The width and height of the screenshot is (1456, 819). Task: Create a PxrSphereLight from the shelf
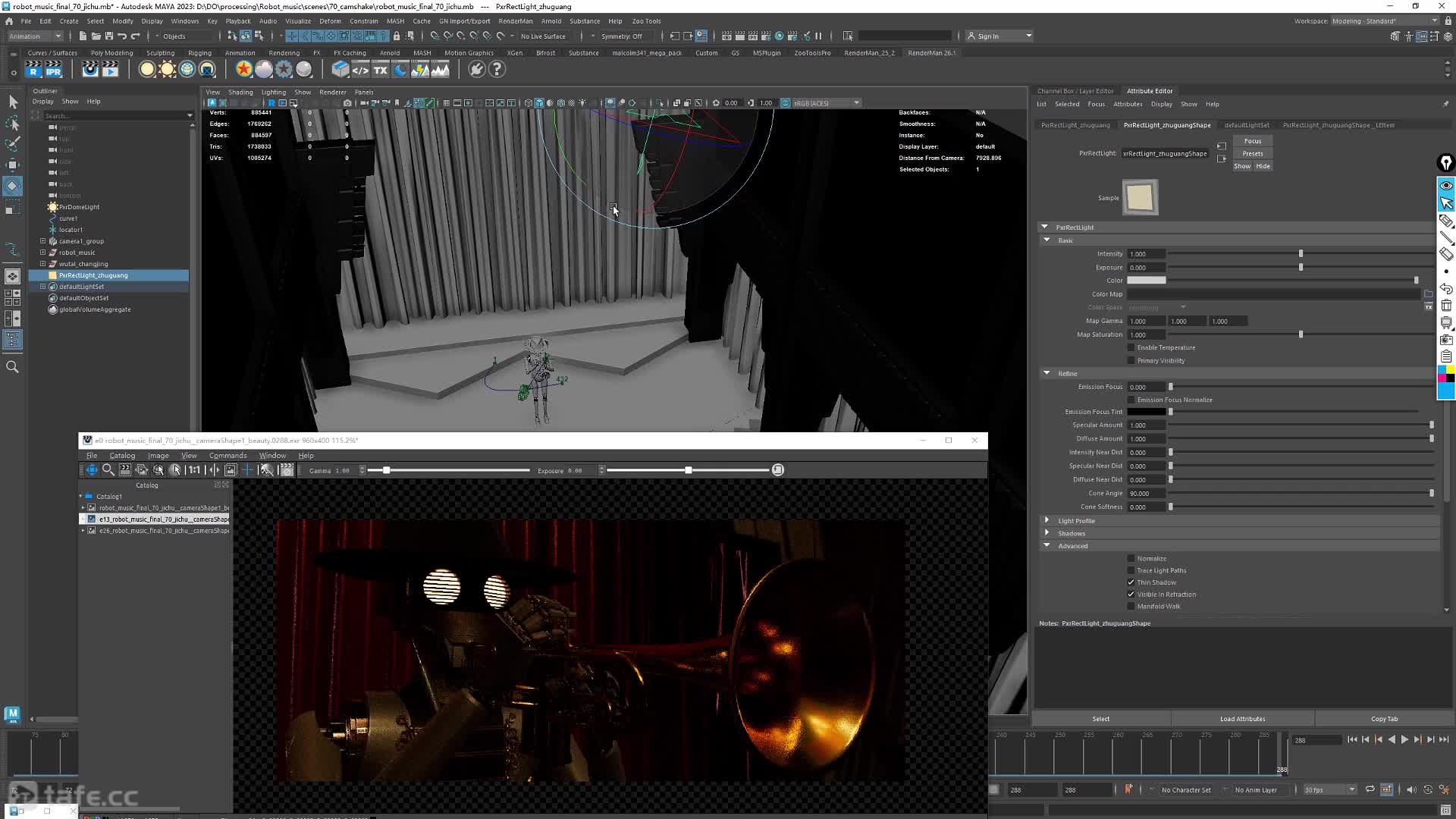tap(147, 70)
